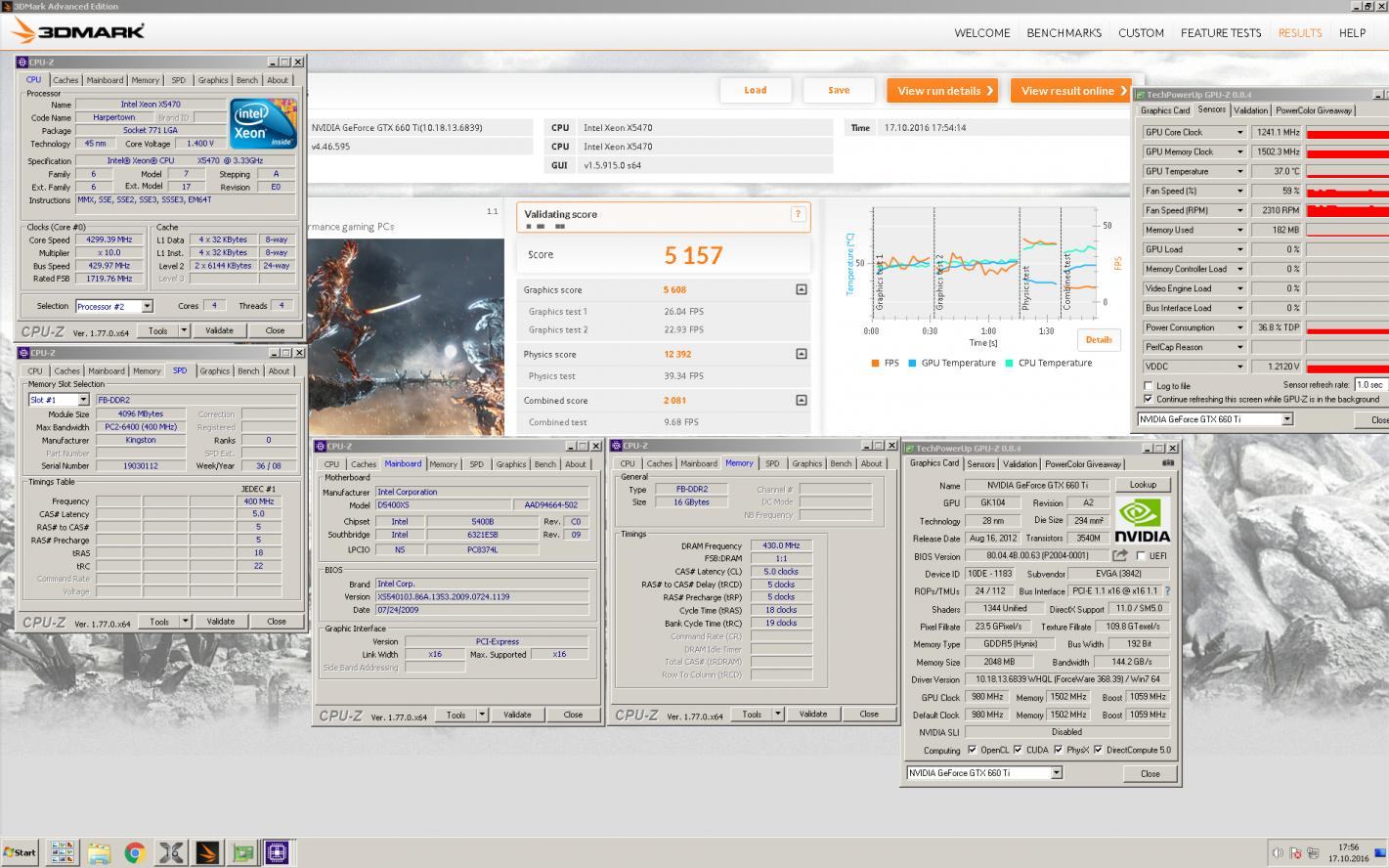The image size is (1389, 868).
Task: Toggle the UEFI checkbox
Action: [1142, 556]
